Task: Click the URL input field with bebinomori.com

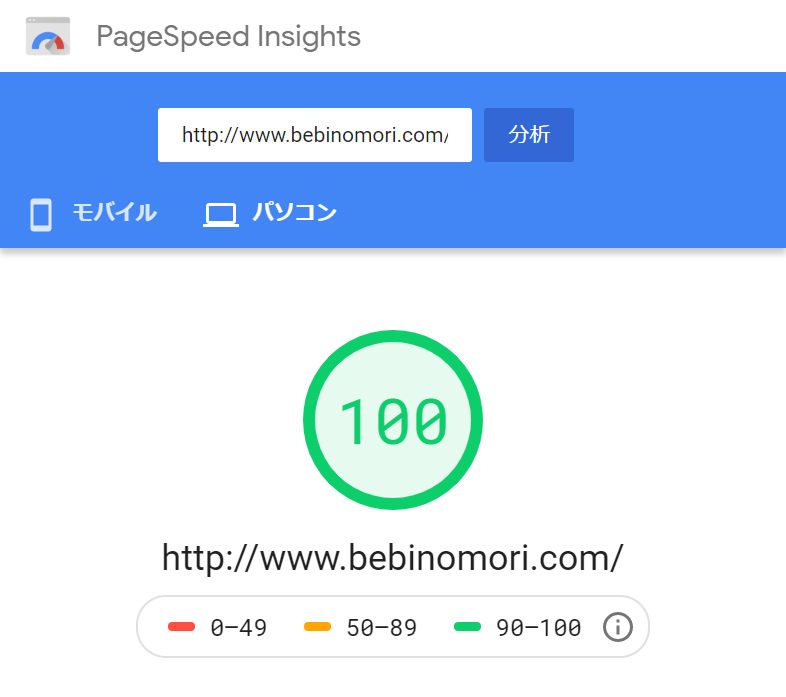Action: coord(315,135)
